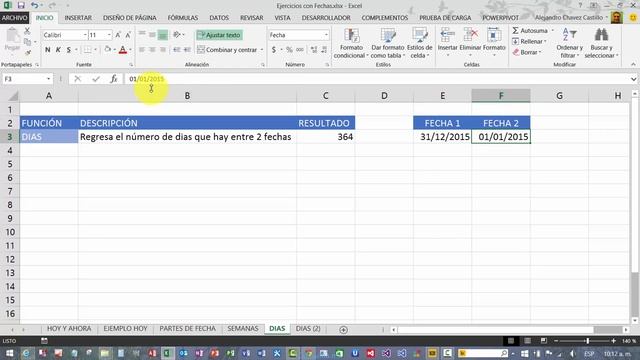This screenshot has height=360, width=640.
Task: Click the Combinar y centrar button
Action: tap(227, 50)
